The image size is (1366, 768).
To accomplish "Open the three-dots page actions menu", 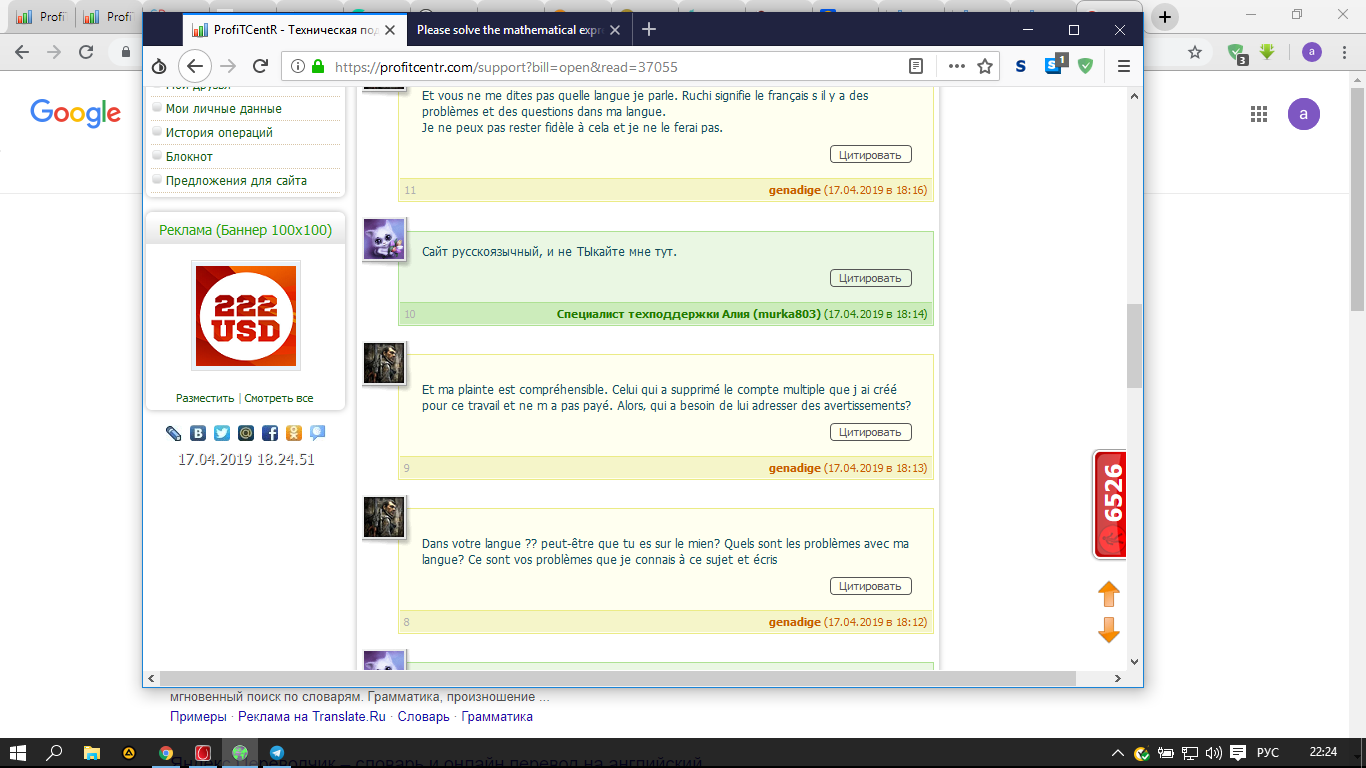I will coord(957,66).
